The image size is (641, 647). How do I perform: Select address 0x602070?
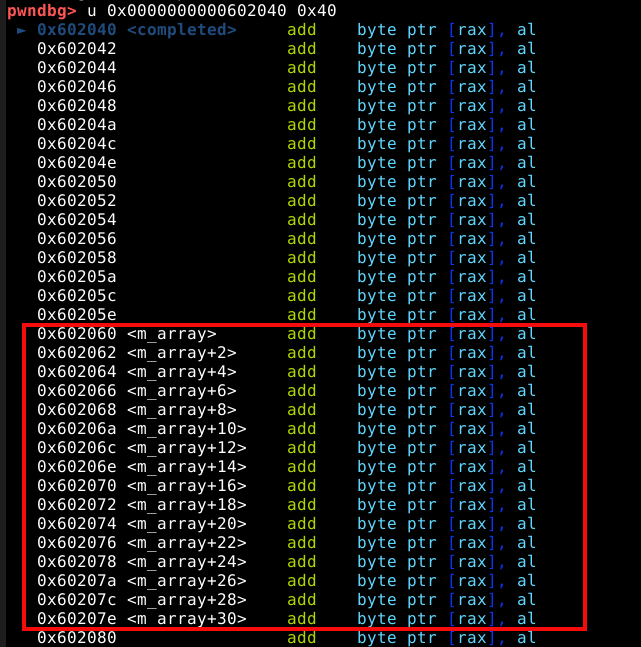tap(77, 486)
